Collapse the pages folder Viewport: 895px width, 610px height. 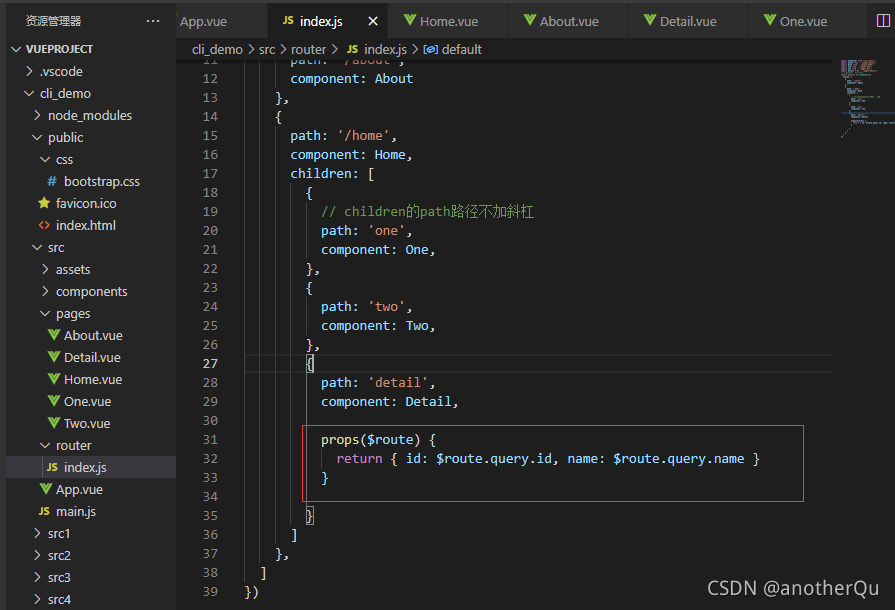(46, 313)
